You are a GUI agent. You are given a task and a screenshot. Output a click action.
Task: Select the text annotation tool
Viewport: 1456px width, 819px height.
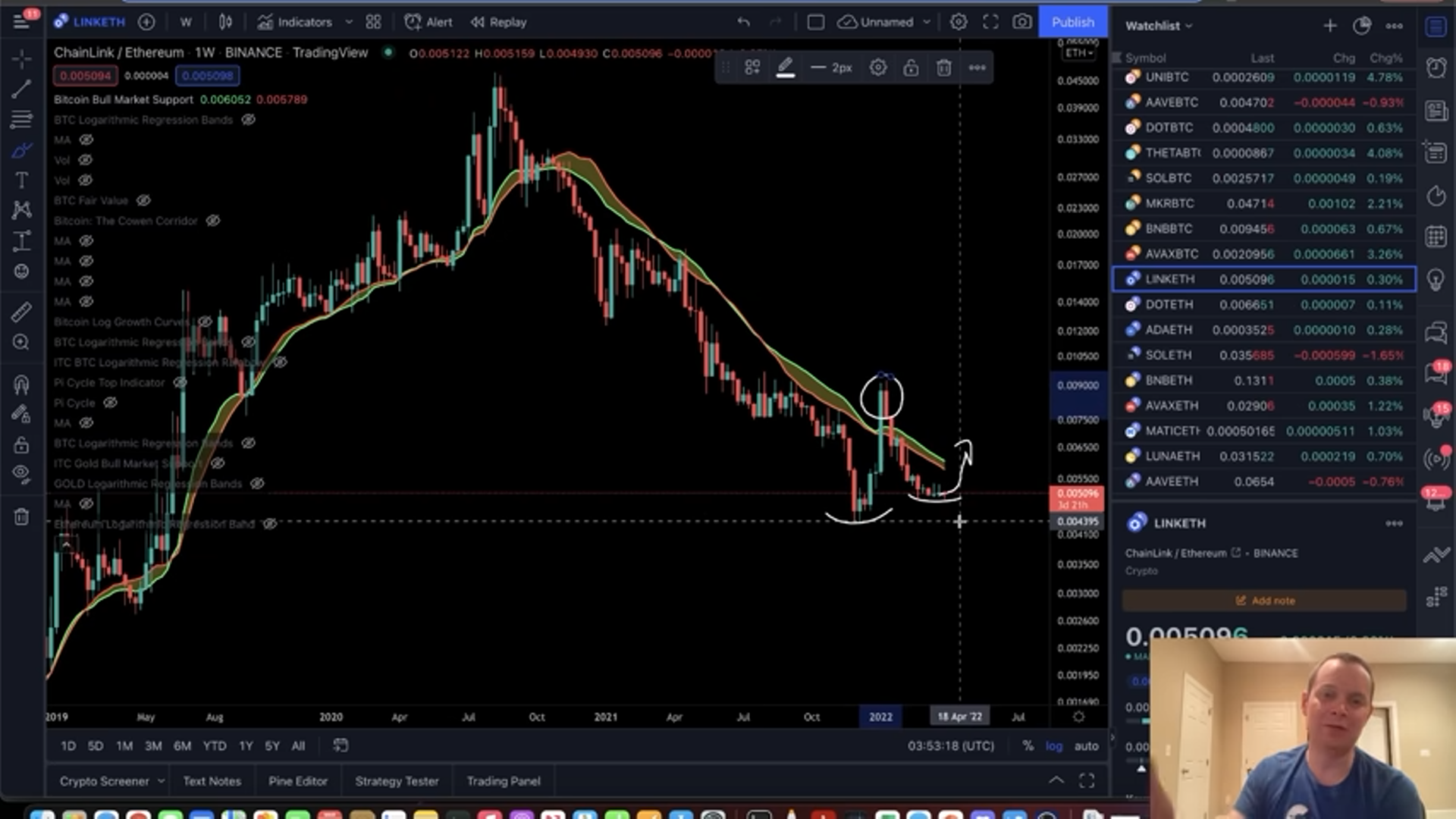[21, 180]
